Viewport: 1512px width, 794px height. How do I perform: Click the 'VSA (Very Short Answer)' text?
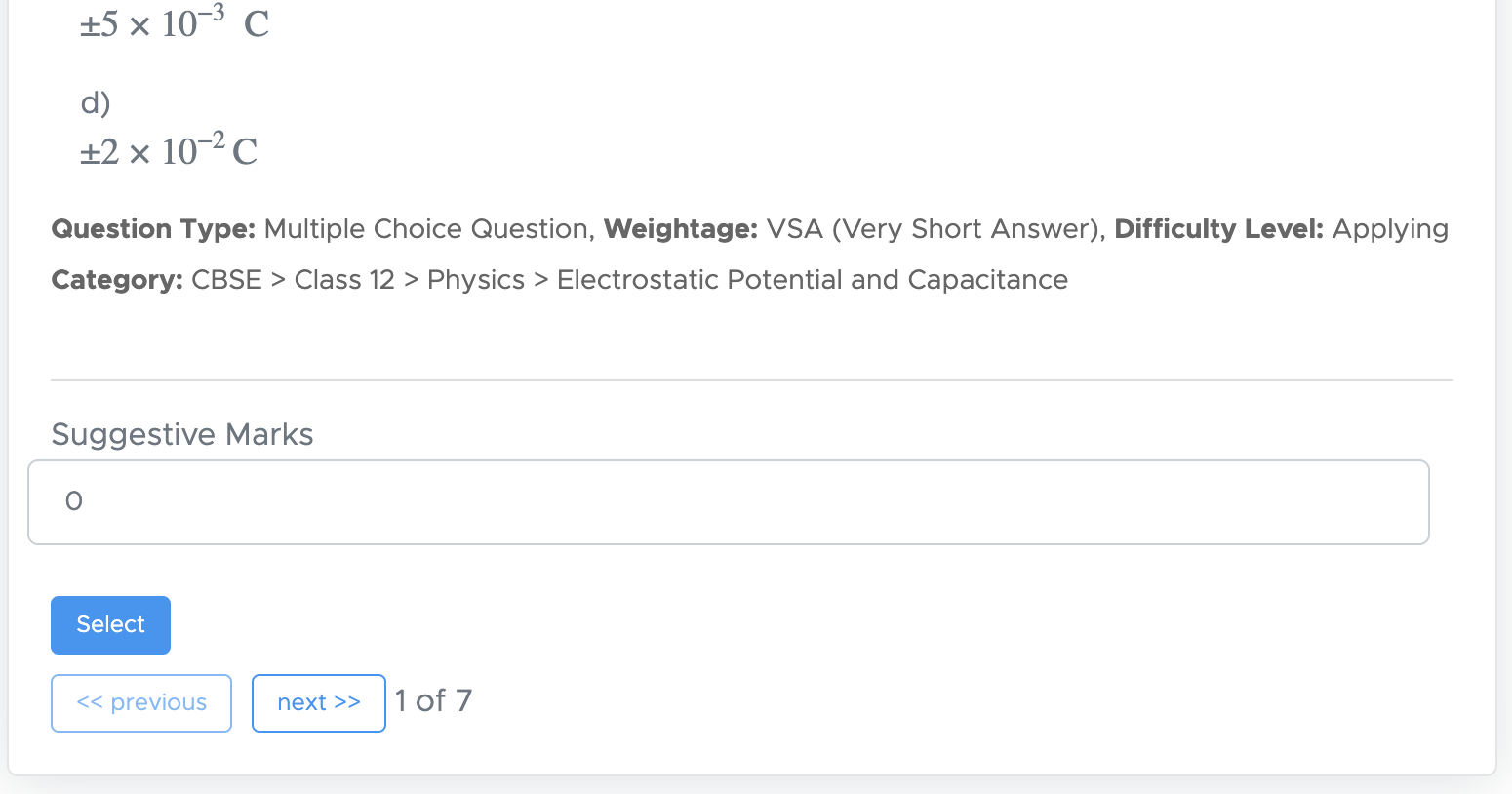(x=934, y=229)
